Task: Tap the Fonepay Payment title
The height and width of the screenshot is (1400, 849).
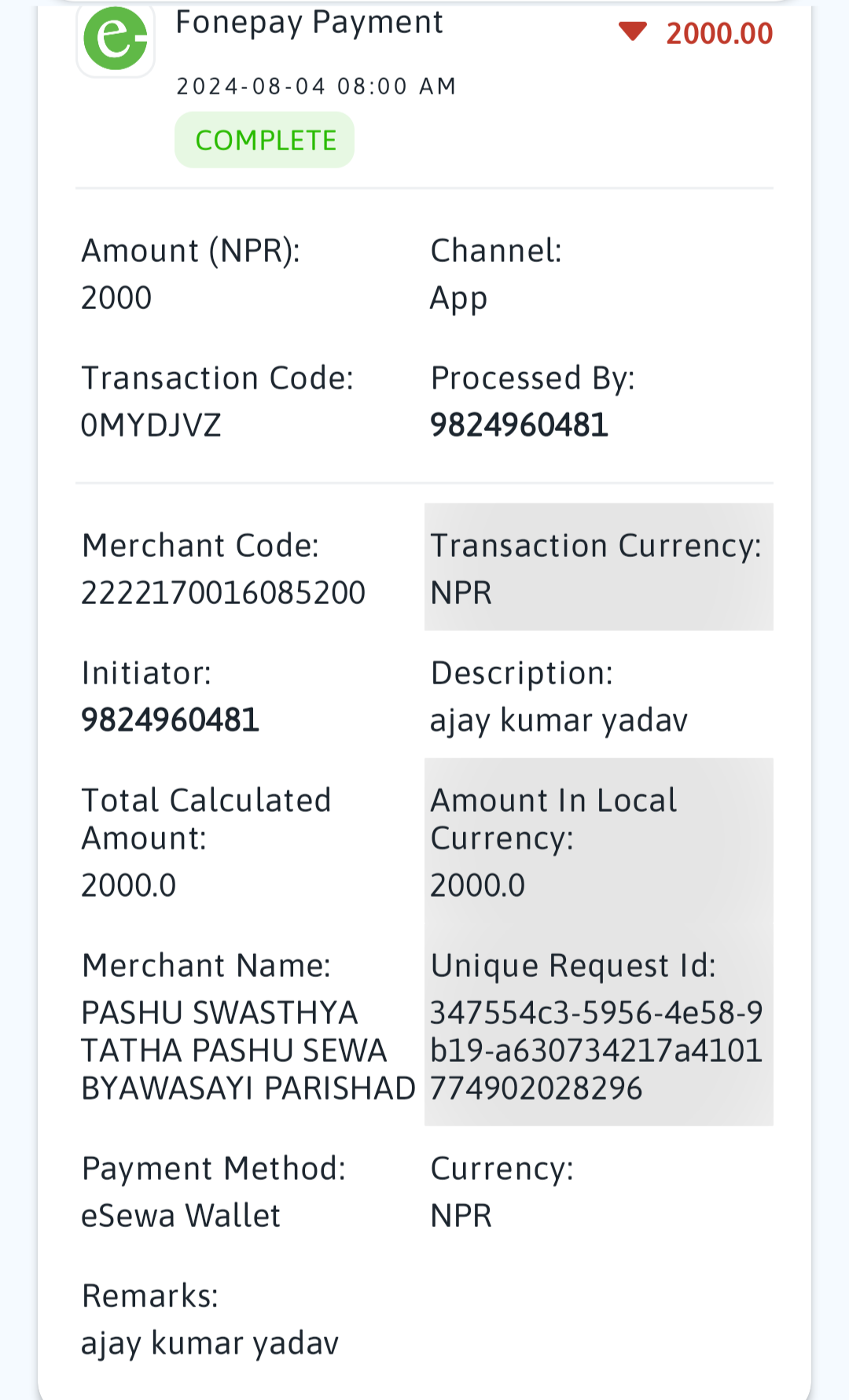Action: point(309,22)
